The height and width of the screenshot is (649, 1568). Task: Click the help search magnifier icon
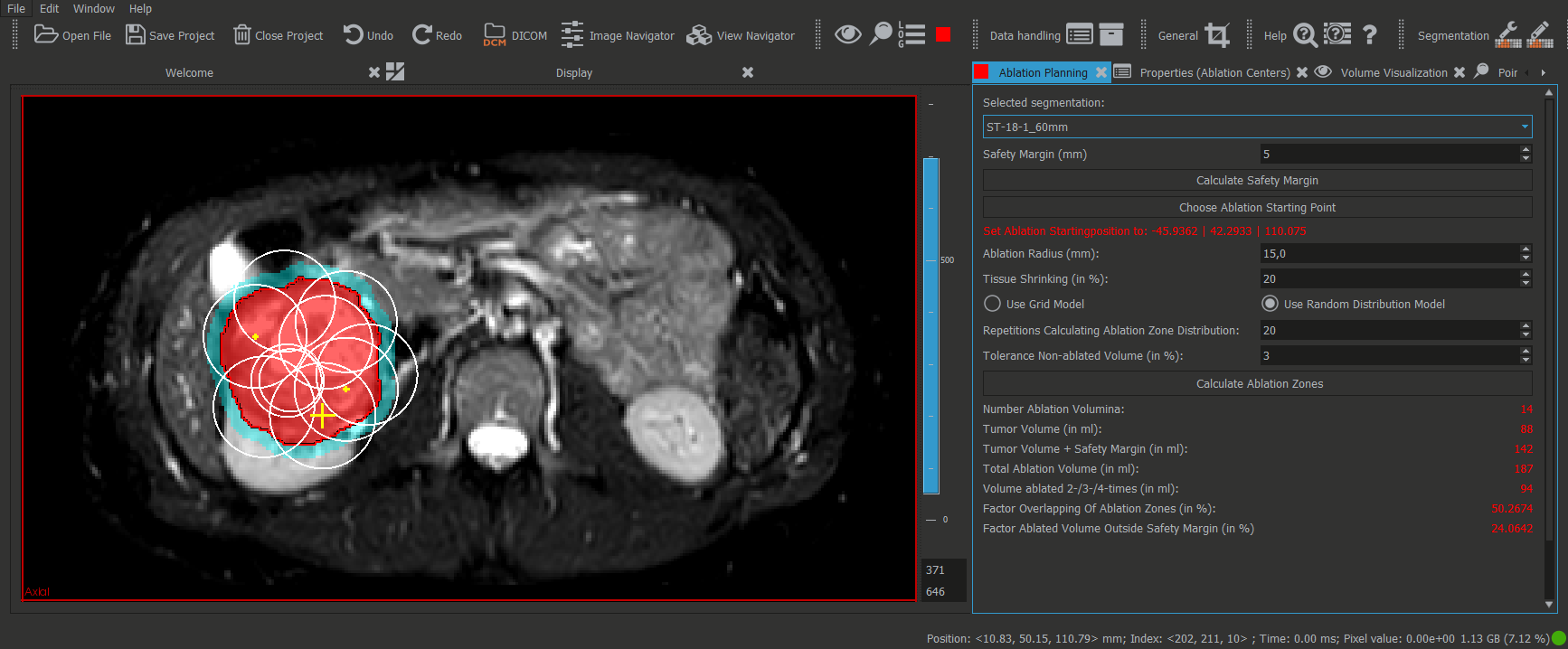(1304, 35)
